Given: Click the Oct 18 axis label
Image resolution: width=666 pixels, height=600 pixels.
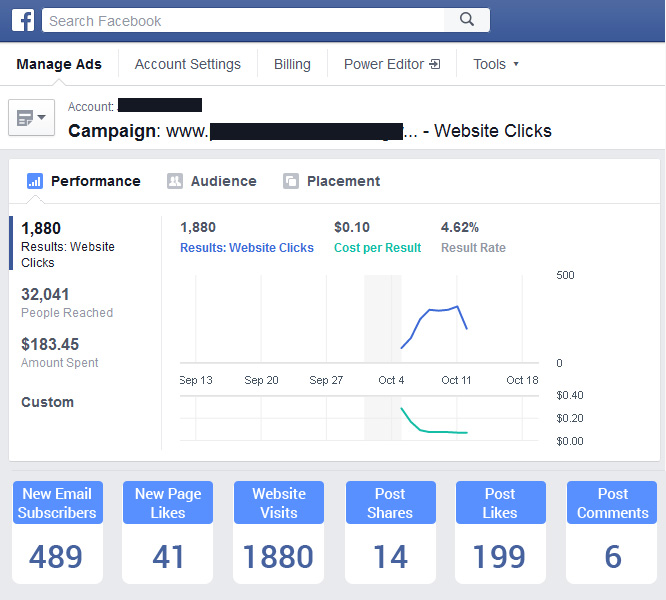Looking at the screenshot, I should click(x=522, y=380).
